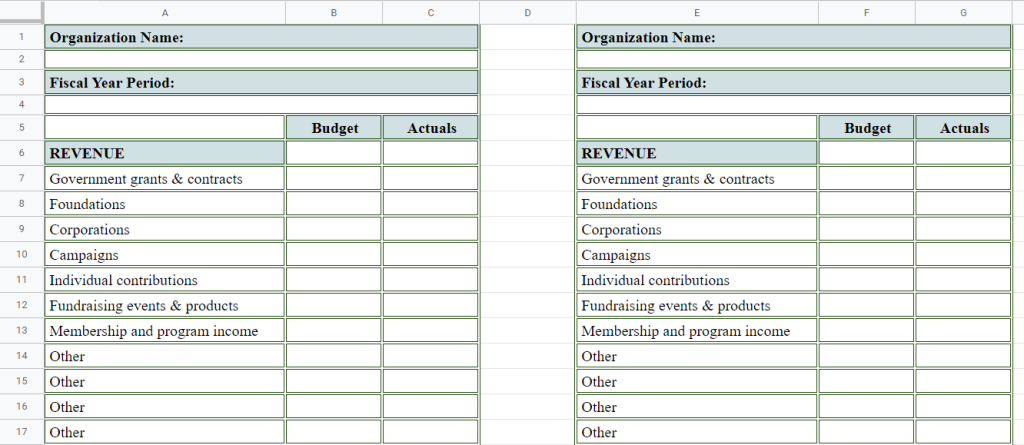Click the select-all corner box of the sheet
Viewport: 1024px width, 445px height.
[22, 12]
